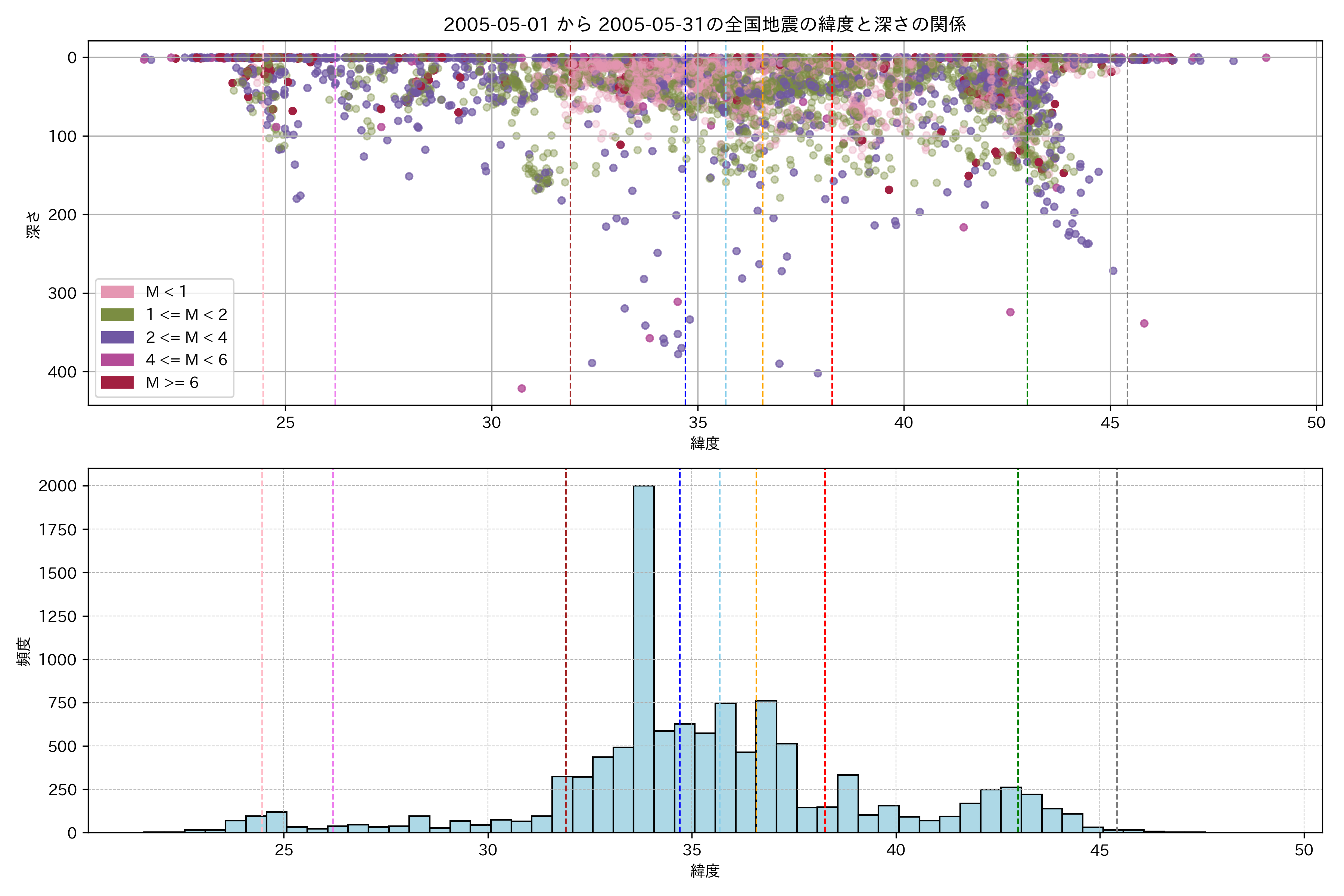Screen dimensions: 1344x896
Task: Click the deepest magenta point below depth 400
Action: (522, 389)
